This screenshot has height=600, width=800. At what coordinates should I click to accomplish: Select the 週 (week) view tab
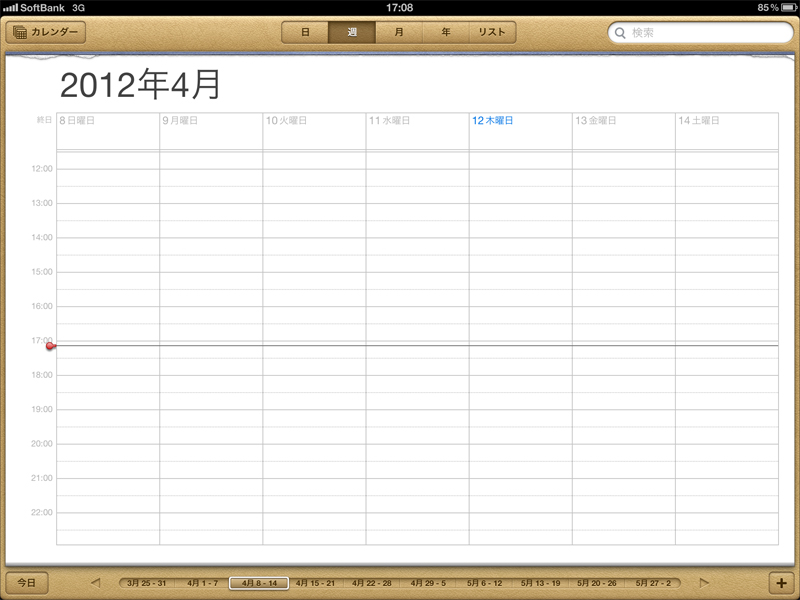pos(352,32)
